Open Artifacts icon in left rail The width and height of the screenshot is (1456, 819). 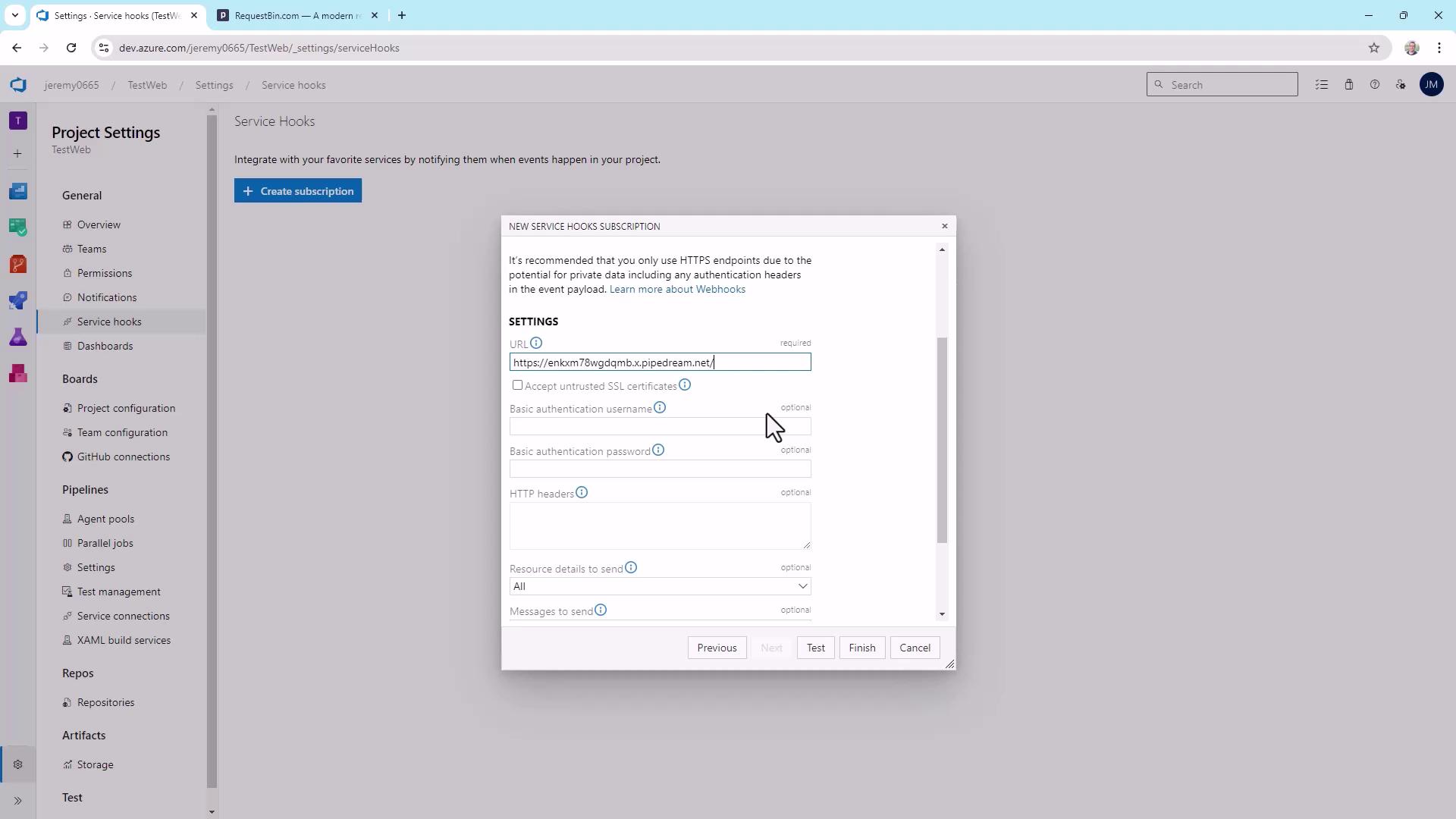click(18, 373)
